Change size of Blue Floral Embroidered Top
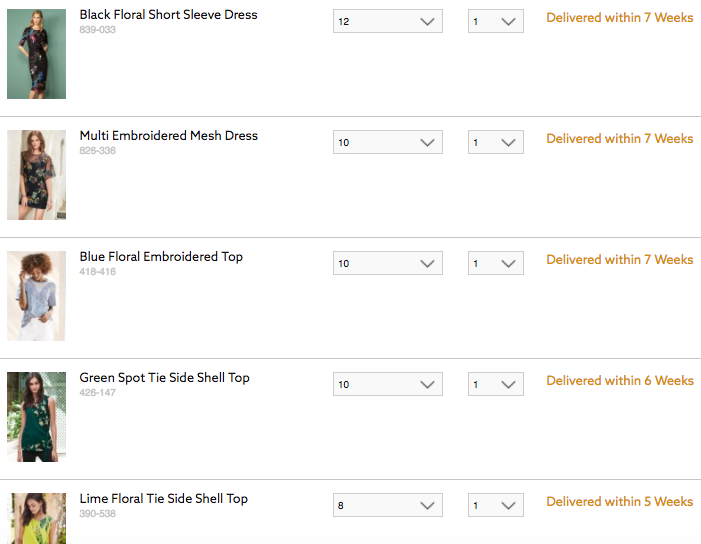 (387, 263)
